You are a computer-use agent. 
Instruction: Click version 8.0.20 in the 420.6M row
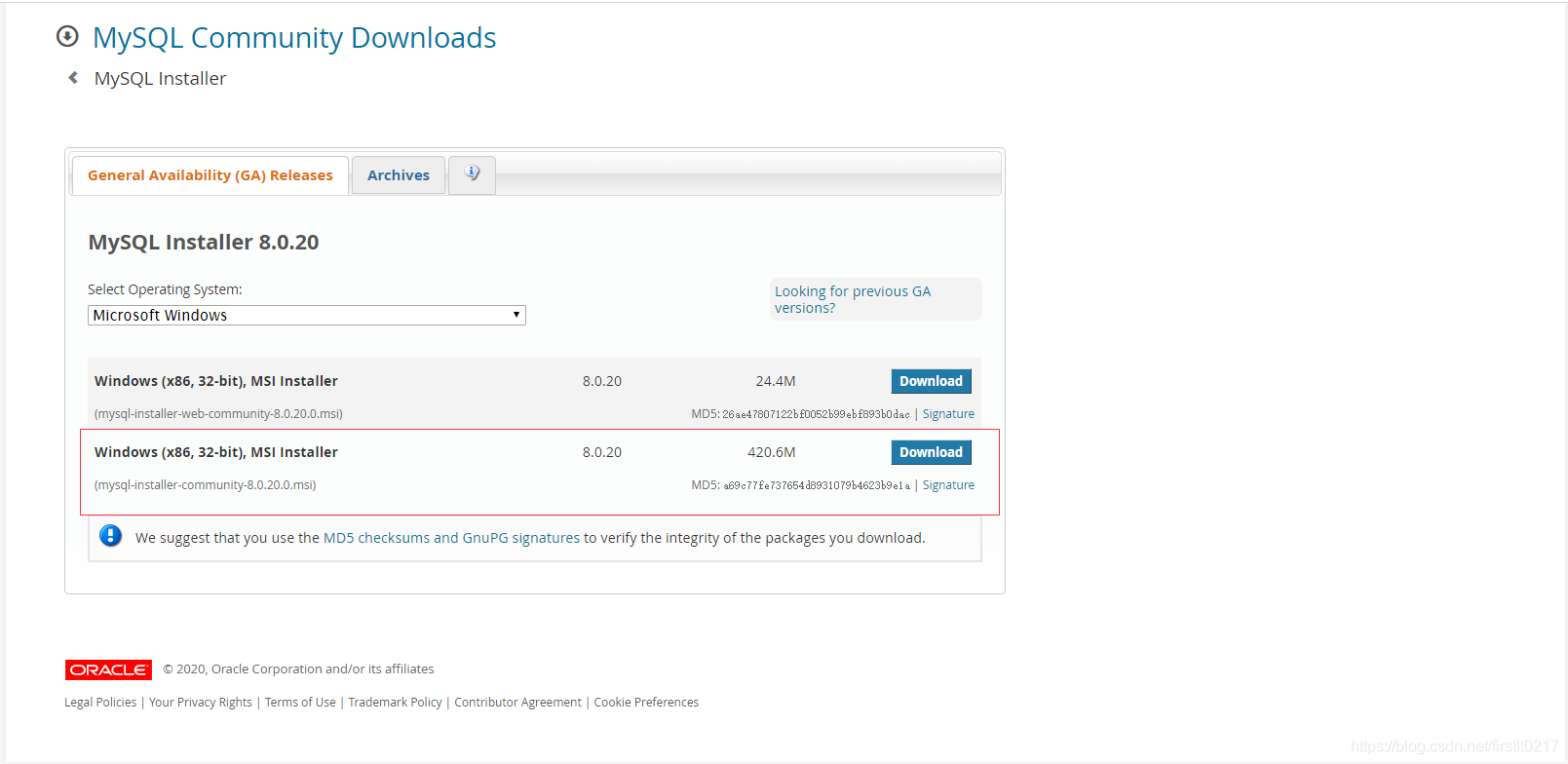pyautogui.click(x=602, y=452)
